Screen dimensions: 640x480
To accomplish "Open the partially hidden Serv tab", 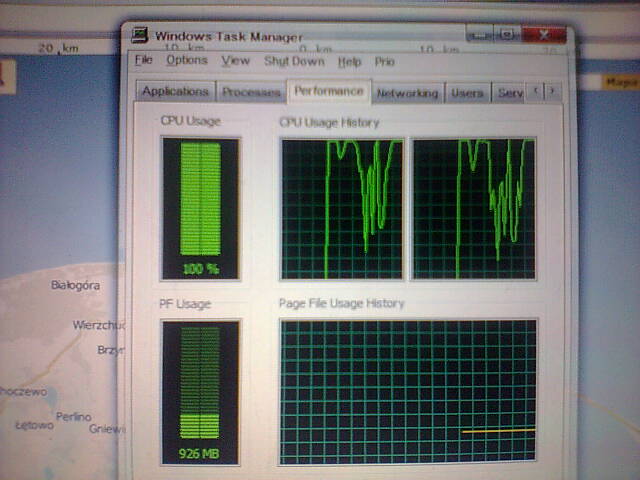I will click(x=509, y=93).
